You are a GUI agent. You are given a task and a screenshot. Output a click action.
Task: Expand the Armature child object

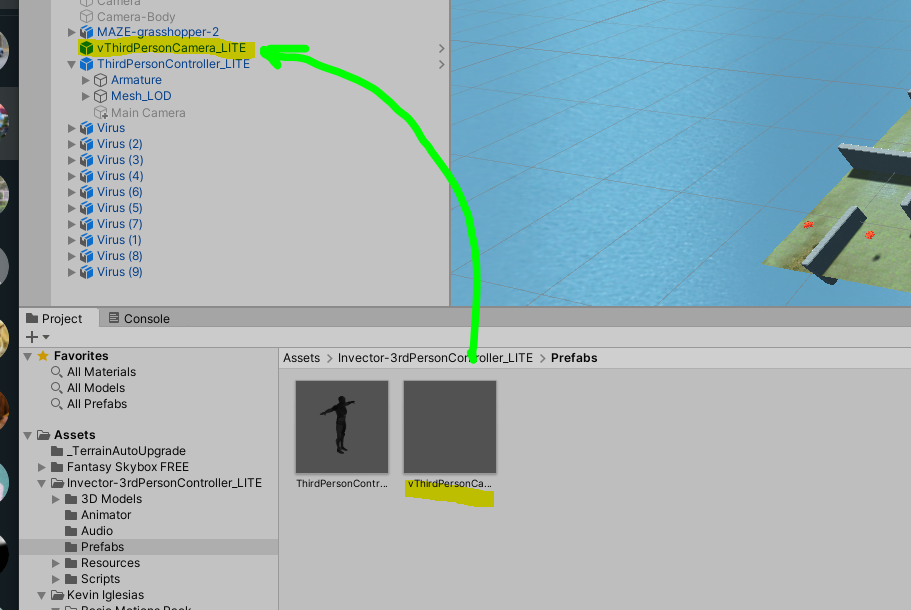click(86, 80)
